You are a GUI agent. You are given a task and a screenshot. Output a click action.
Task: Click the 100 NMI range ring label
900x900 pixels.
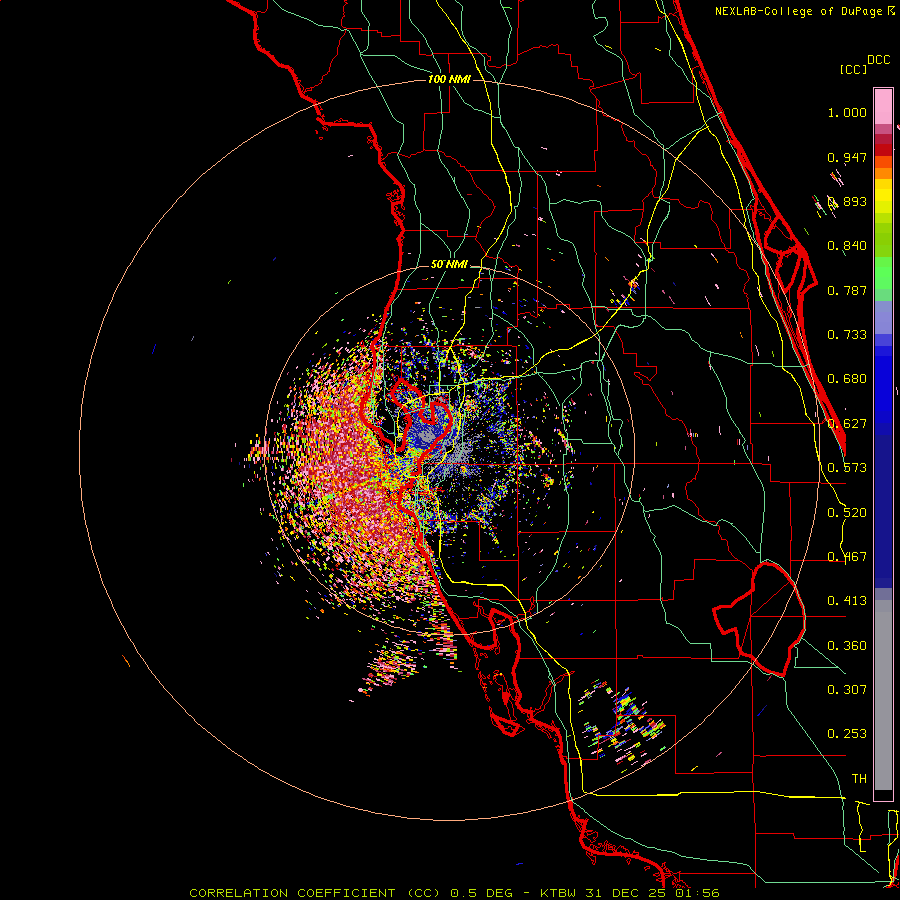pos(449,79)
